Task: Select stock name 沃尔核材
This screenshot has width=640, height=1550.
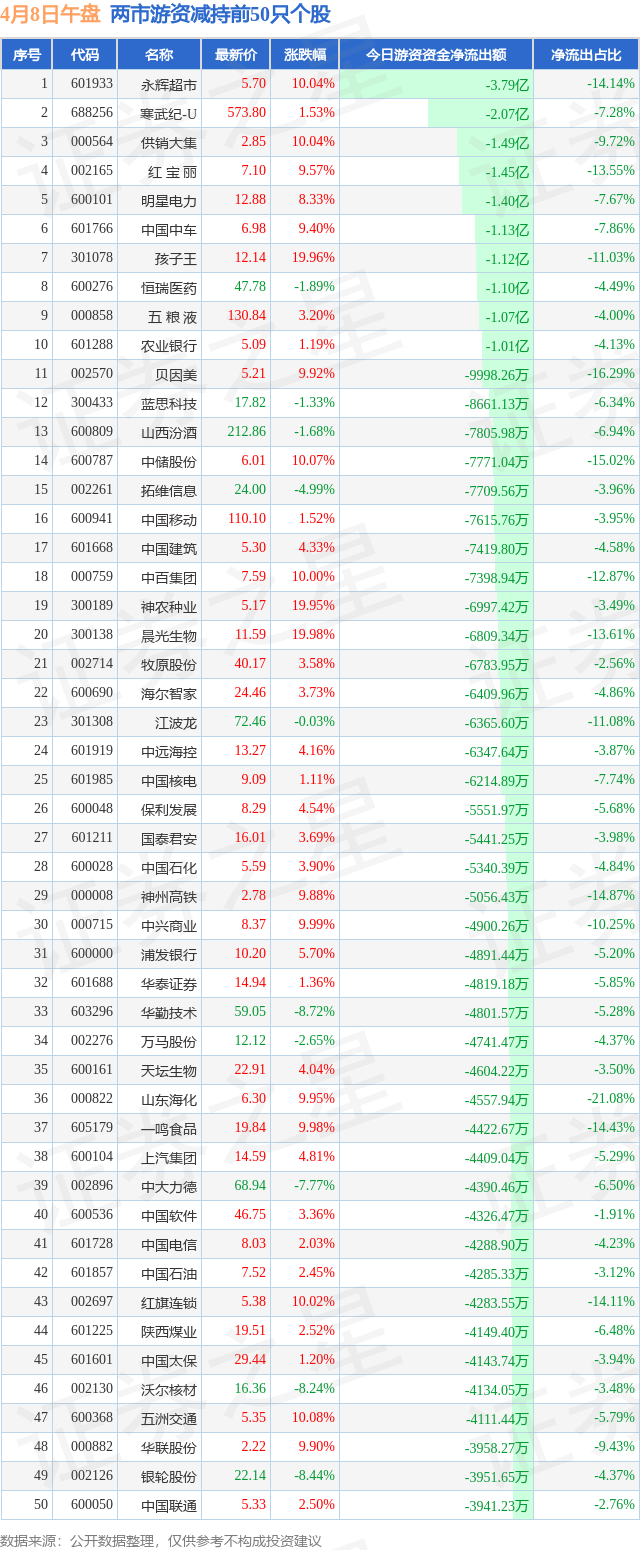Action: [170, 1390]
